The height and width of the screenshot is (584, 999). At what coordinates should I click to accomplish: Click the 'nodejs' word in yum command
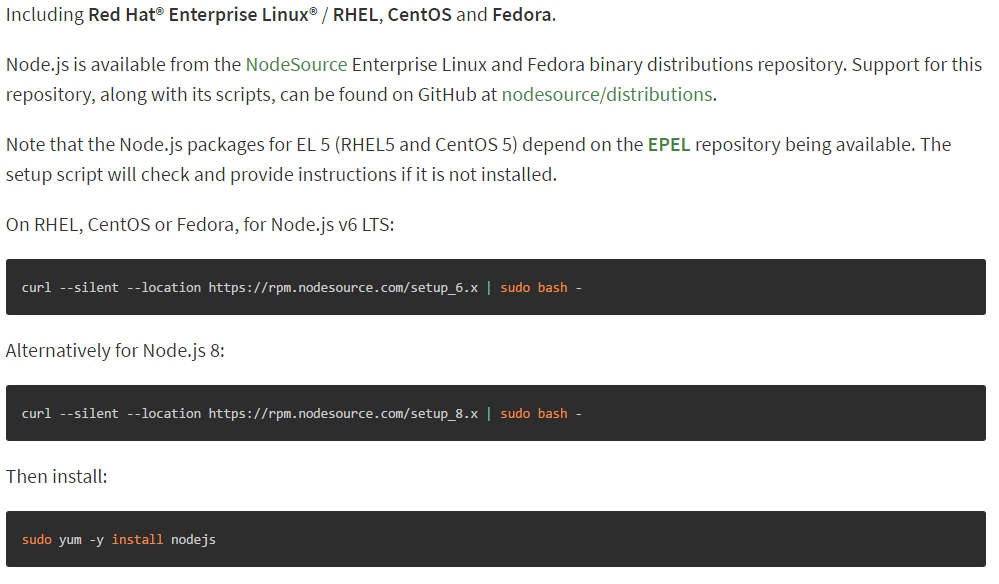[x=193, y=540]
